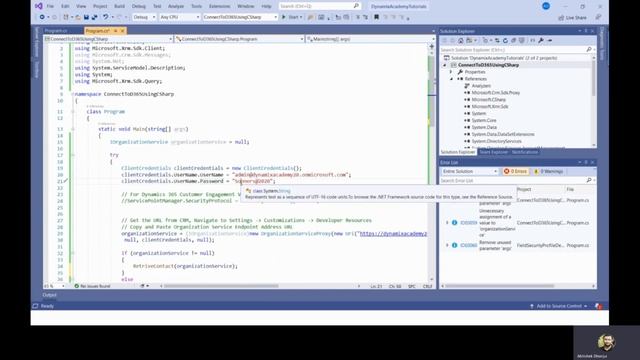This screenshot has height=360, width=640.
Task: Click the Refresh icon in Solution Explorer toolbar
Action: coord(505,40)
